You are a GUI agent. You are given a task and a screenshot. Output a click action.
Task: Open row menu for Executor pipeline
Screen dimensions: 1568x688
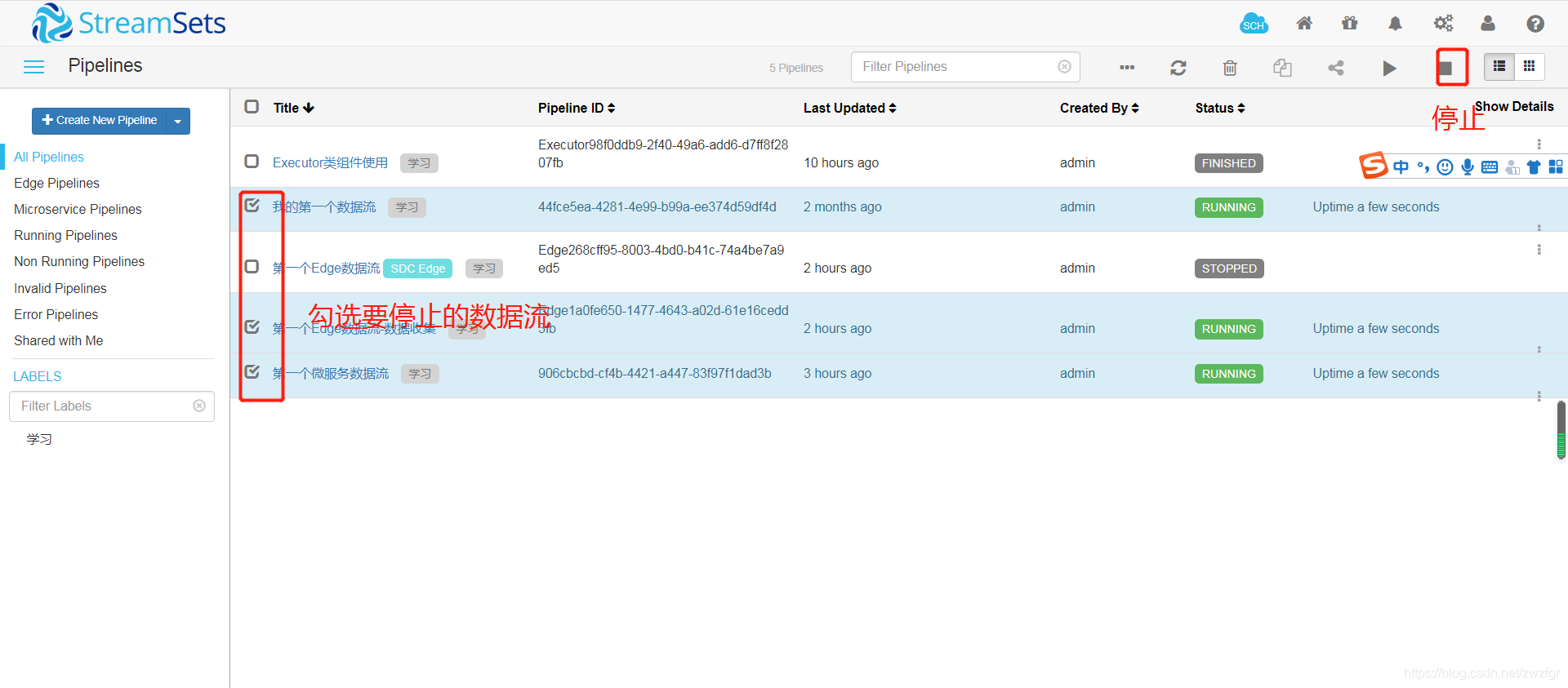(x=1539, y=144)
